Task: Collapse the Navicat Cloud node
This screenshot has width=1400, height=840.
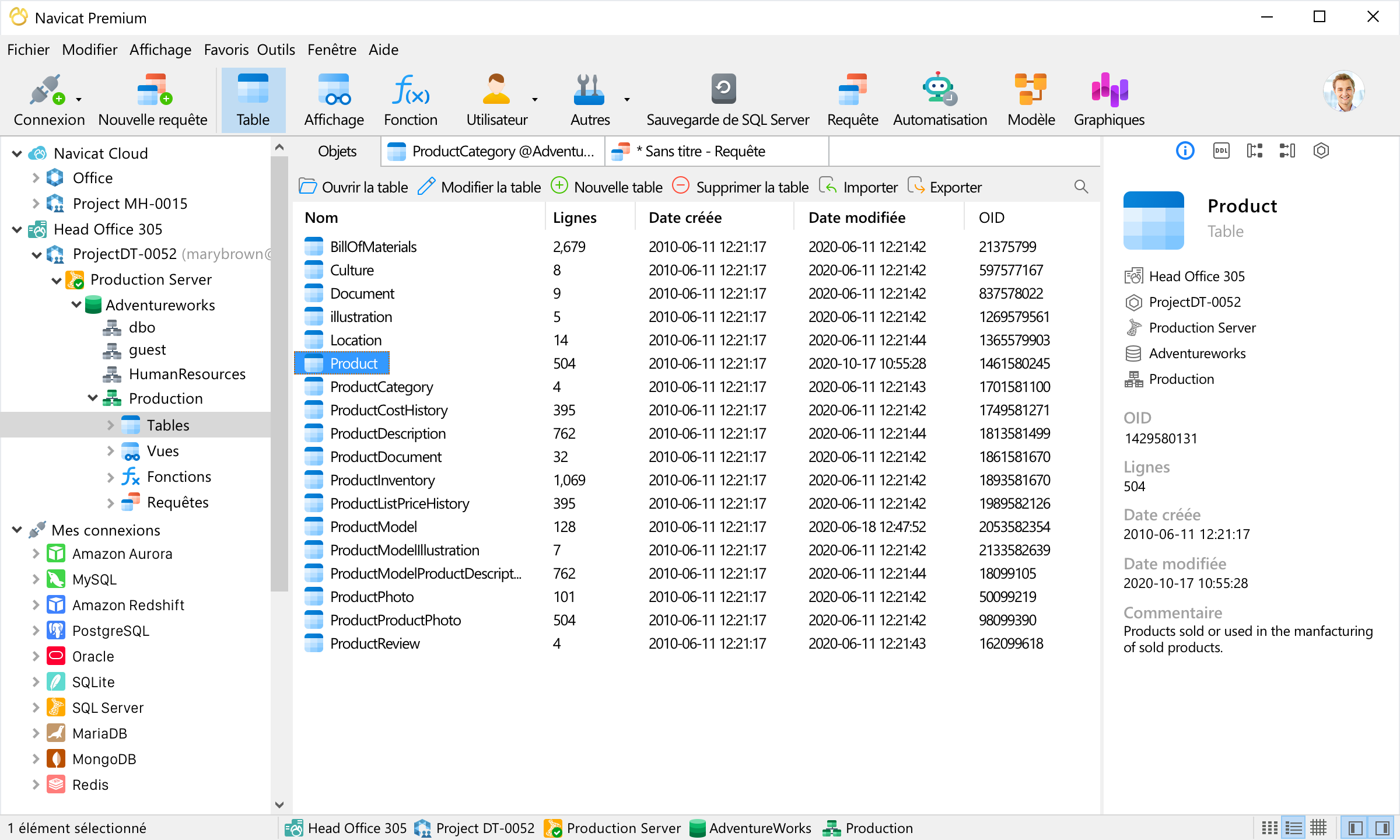Action: pos(17,153)
